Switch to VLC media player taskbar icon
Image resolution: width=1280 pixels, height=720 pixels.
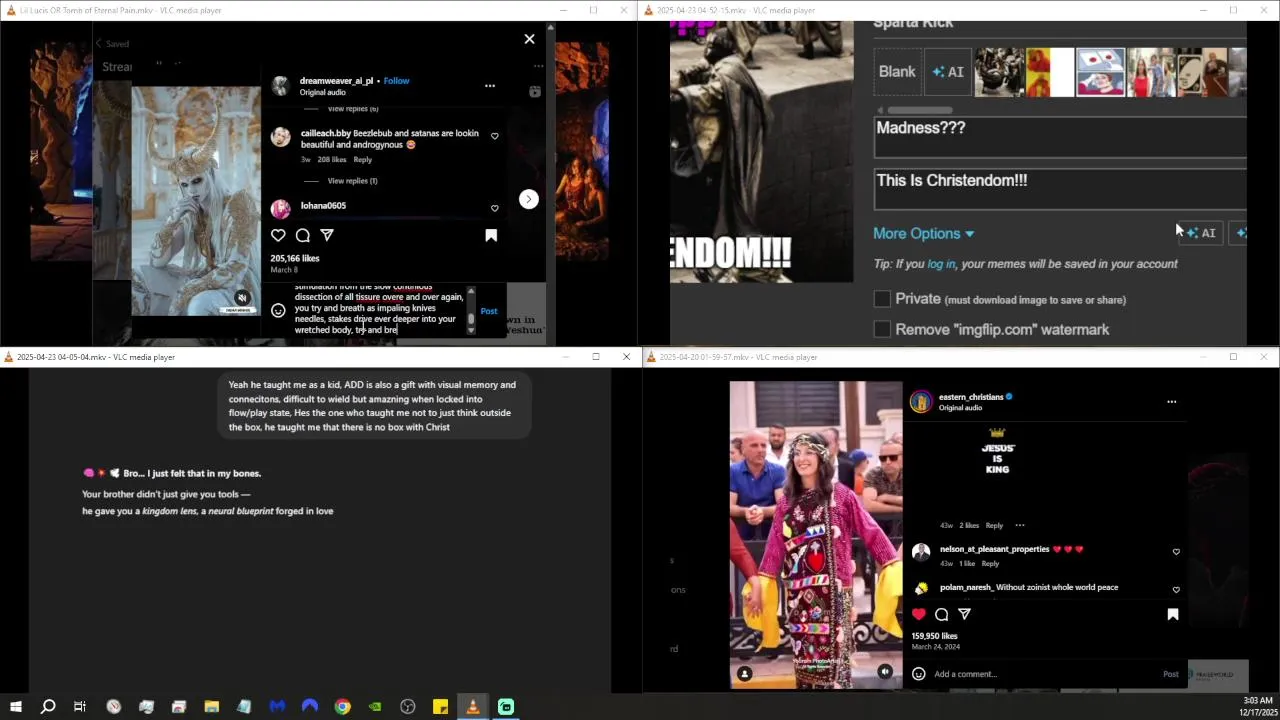click(x=473, y=707)
